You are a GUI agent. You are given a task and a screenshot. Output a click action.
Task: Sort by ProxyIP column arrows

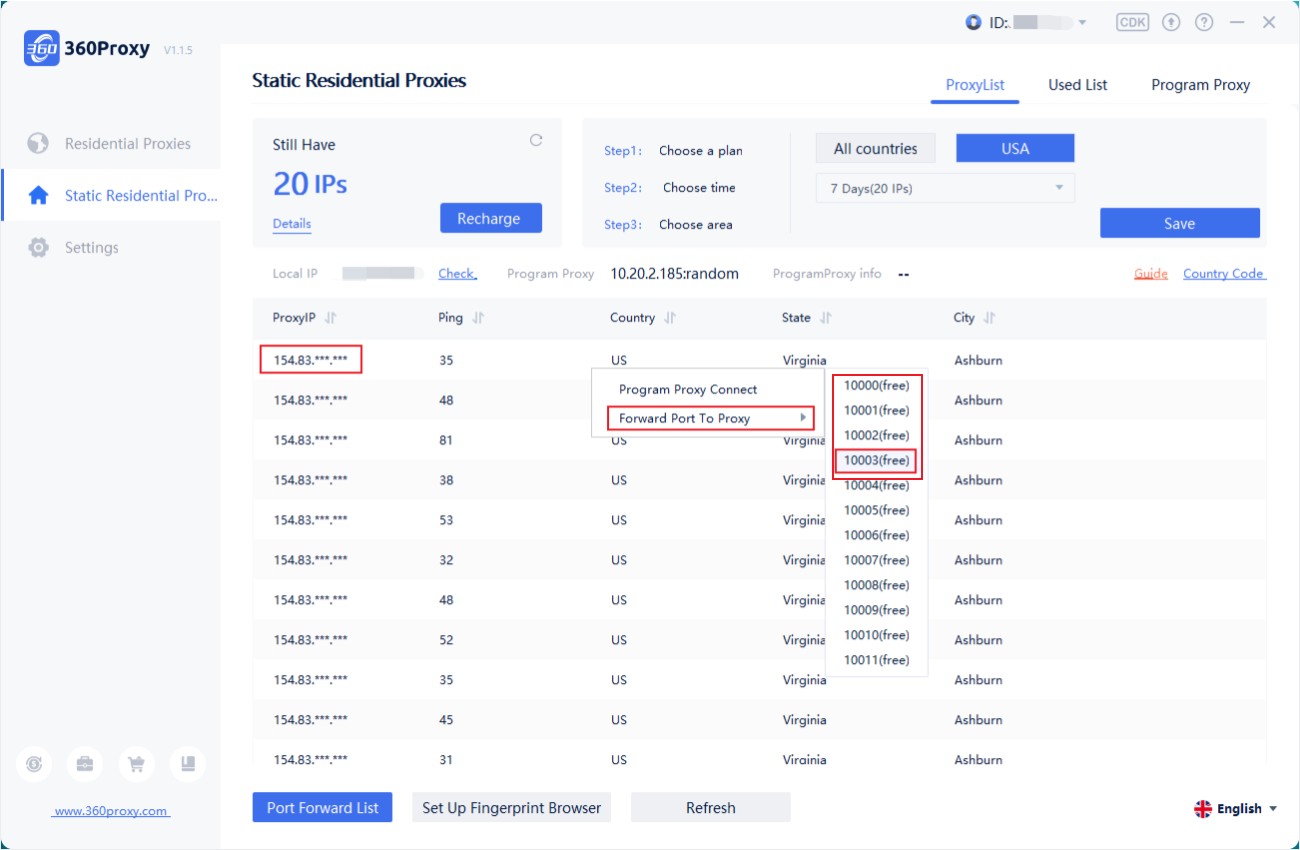pyautogui.click(x=331, y=318)
